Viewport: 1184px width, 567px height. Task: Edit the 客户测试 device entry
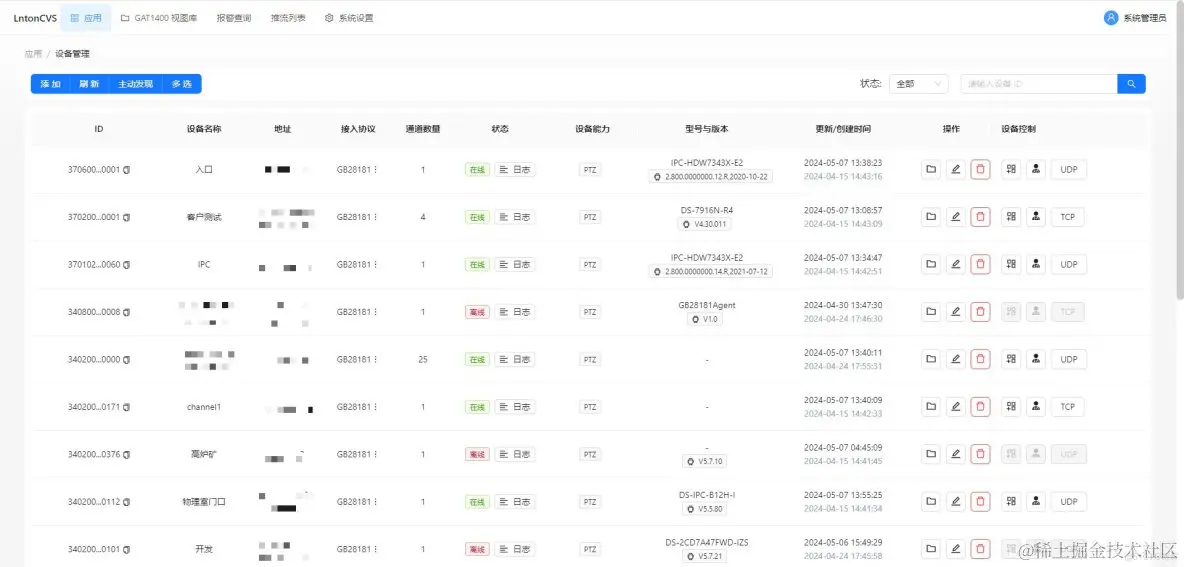pos(955,217)
